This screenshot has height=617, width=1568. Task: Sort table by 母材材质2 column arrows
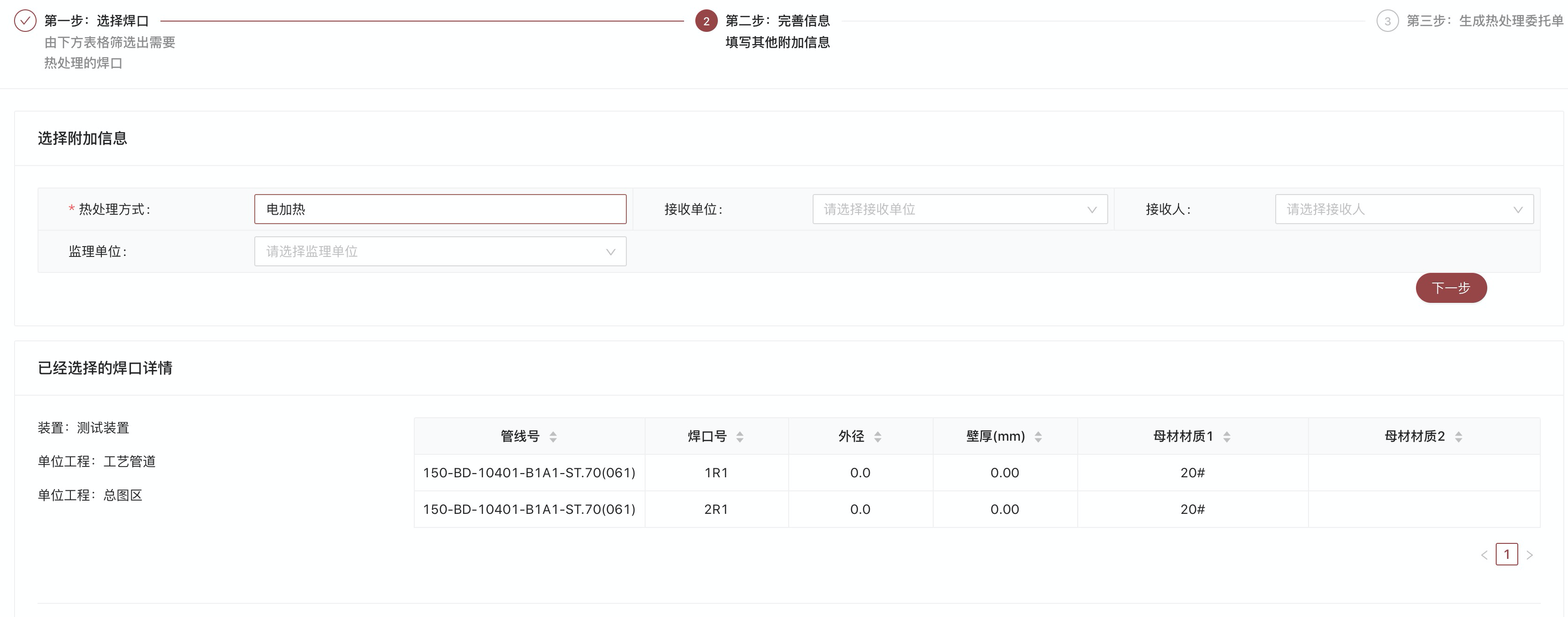tap(1458, 436)
